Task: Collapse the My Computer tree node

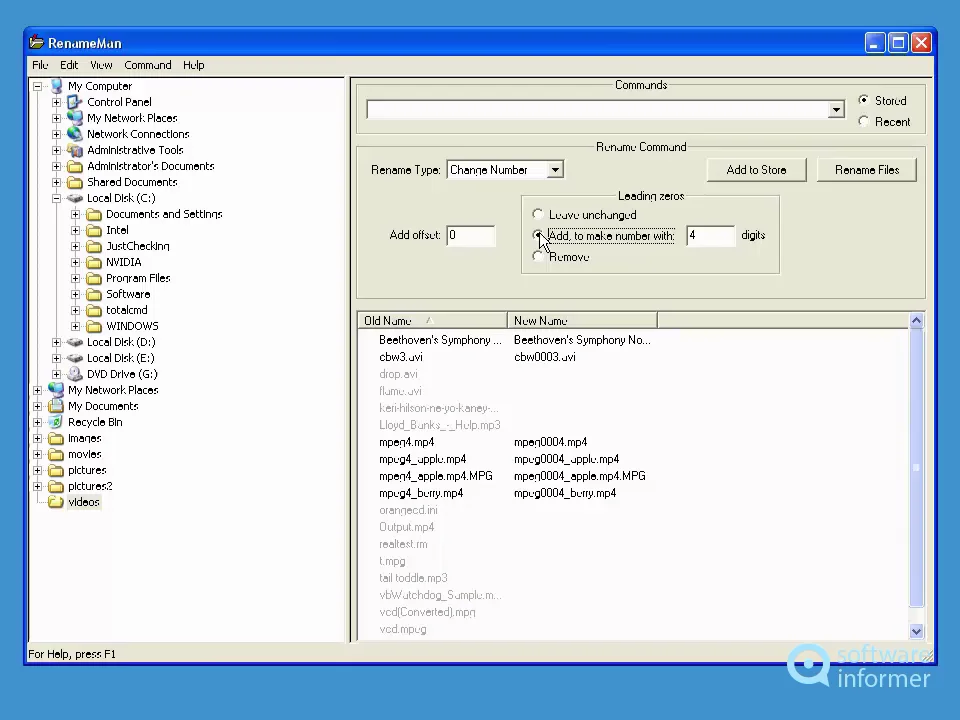Action: 38,86
